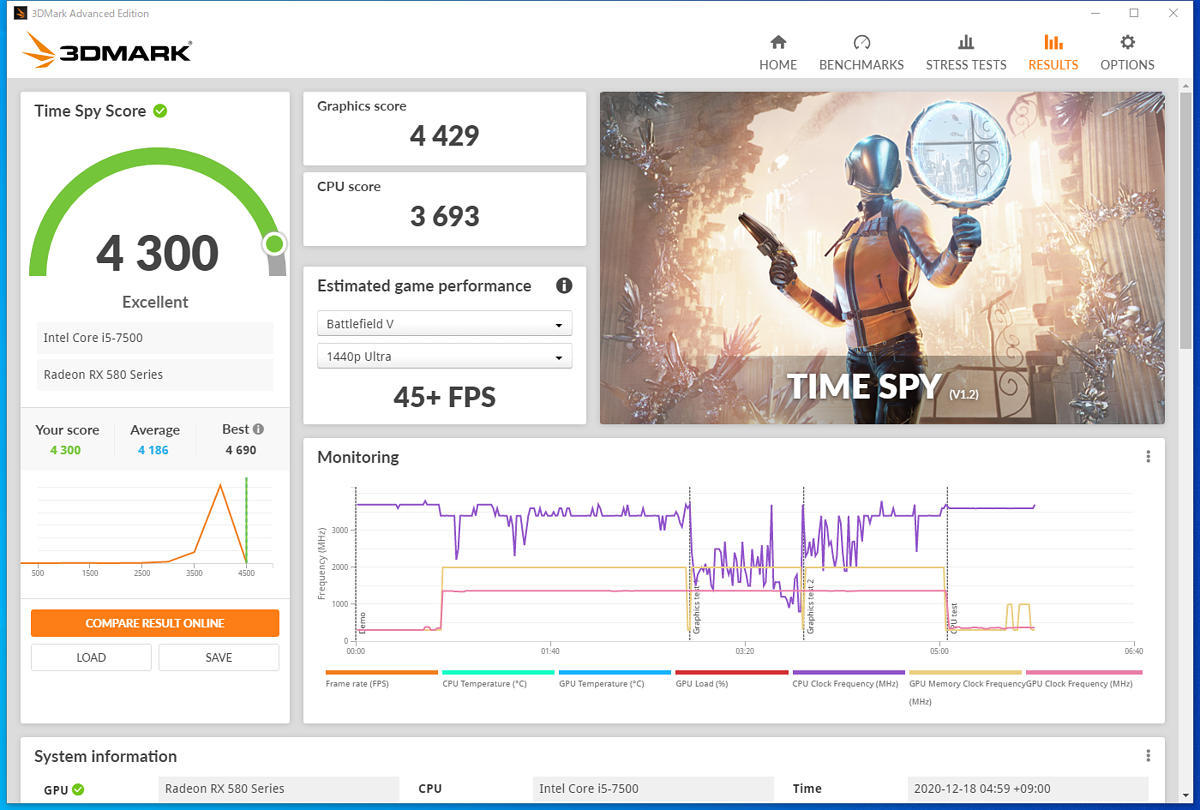1200x810 pixels.
Task: Click the Graphics test 2 marker on chart
Action: coord(810,606)
